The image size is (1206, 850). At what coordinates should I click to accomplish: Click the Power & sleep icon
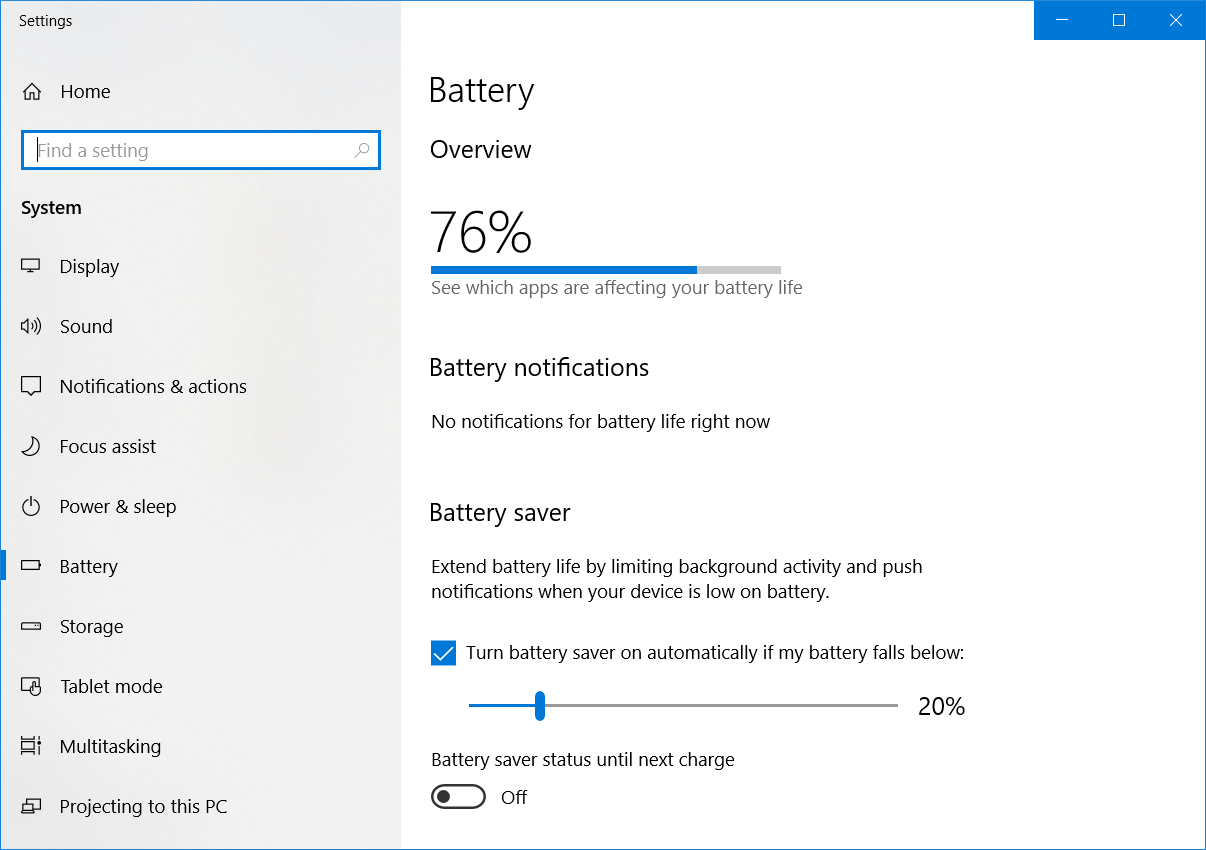tap(31, 507)
